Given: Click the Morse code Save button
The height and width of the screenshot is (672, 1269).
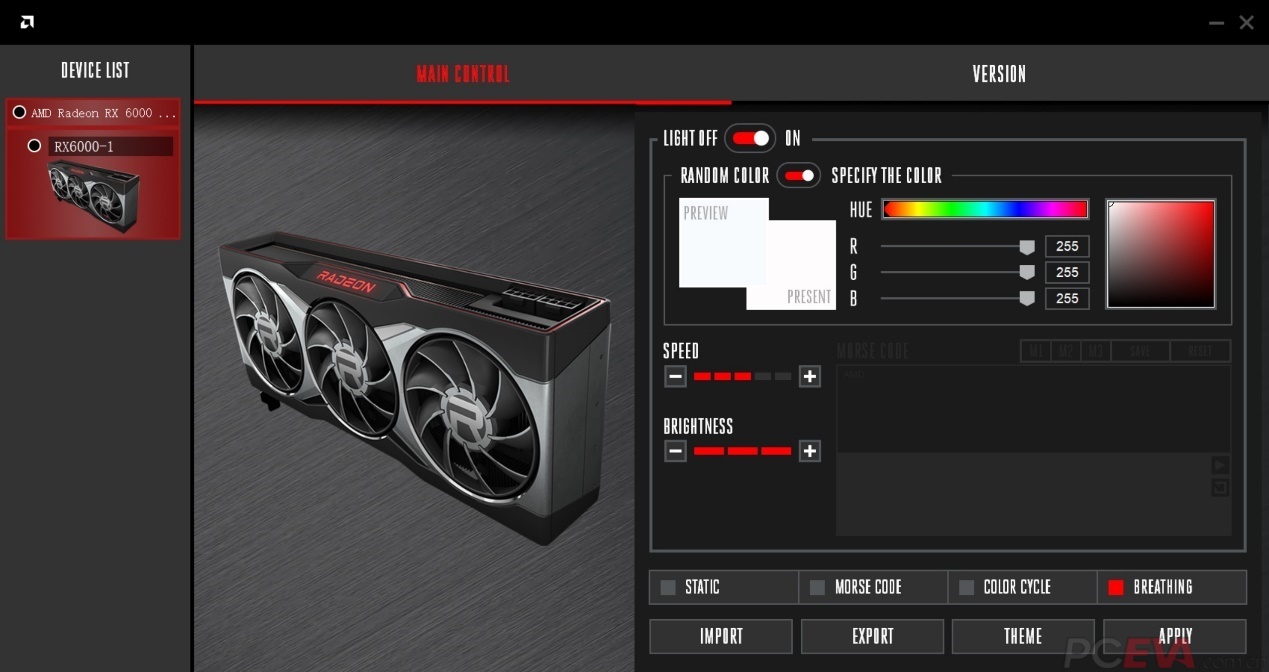Looking at the screenshot, I should [x=1141, y=351].
